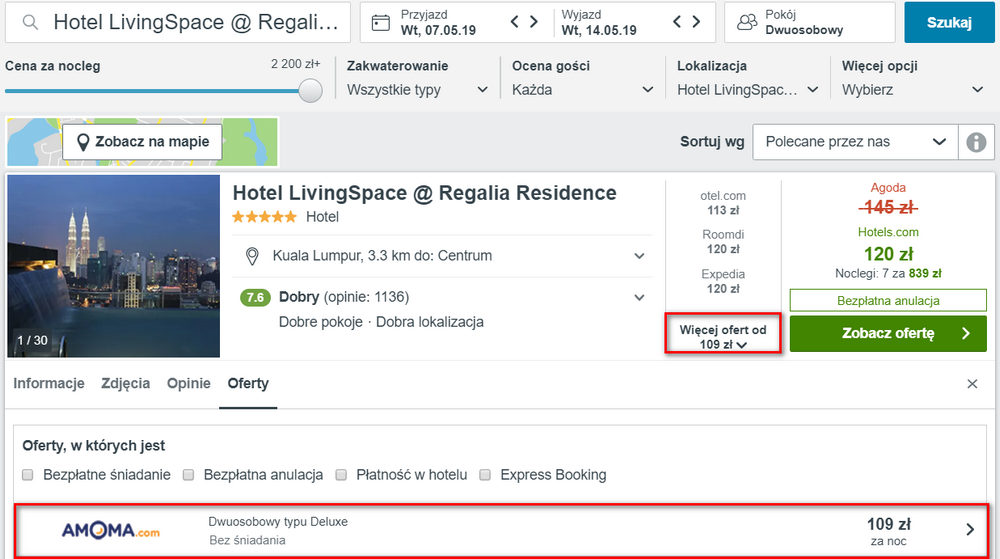
Task: Go to previous departure date arrow
Action: tap(677, 22)
